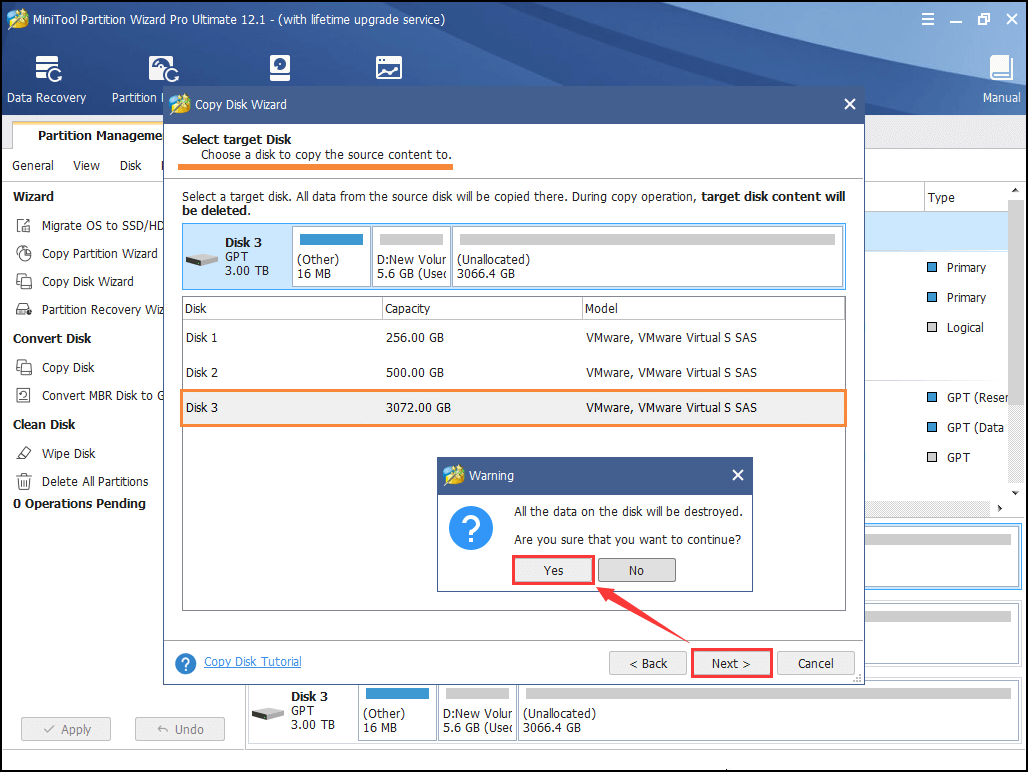This screenshot has height=772, width=1028.
Task: Select Disk 3 row in target list
Action: click(x=513, y=408)
